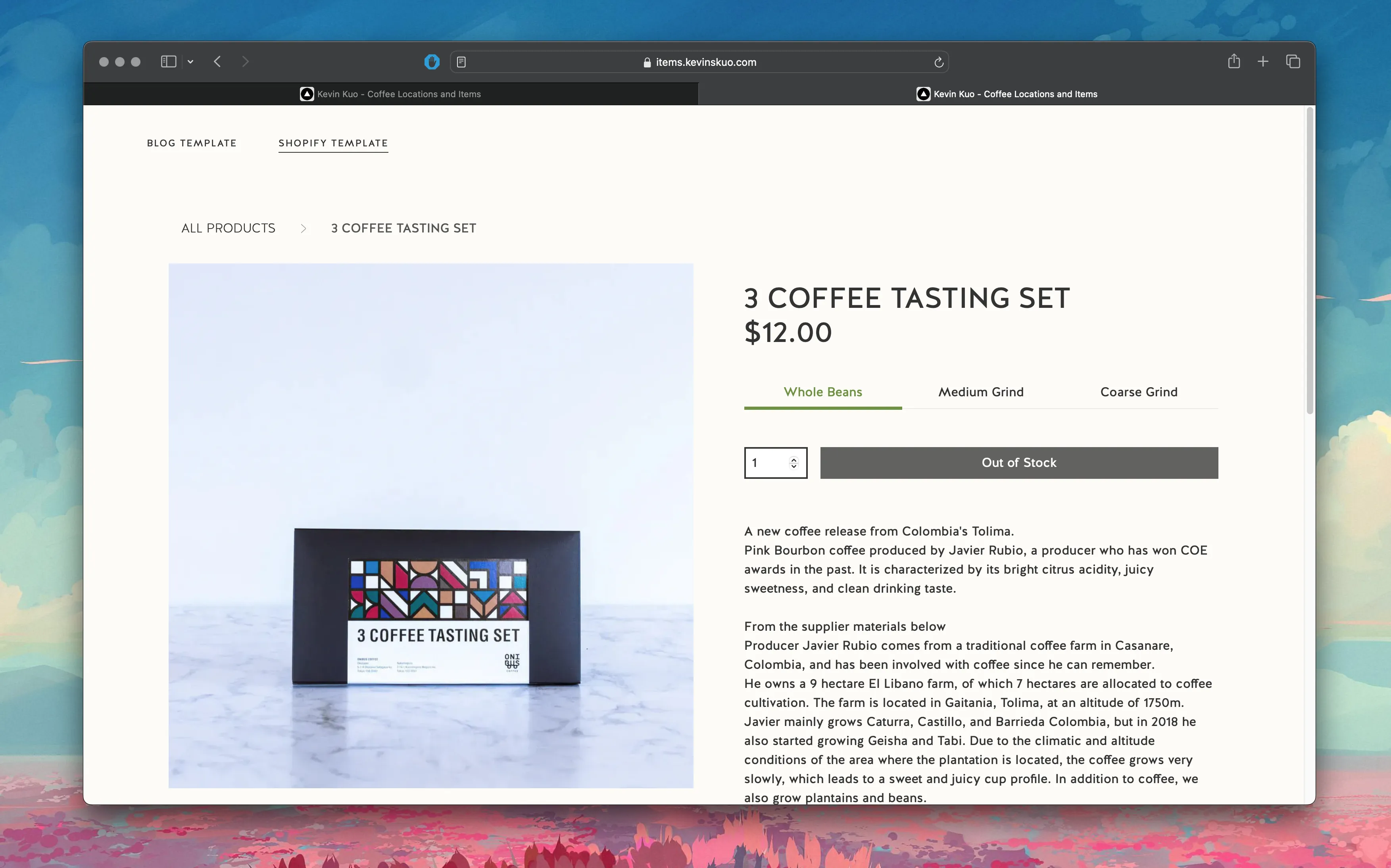Image resolution: width=1391 pixels, height=868 pixels.
Task: Open the BLOG TEMPLATE tab
Action: point(192,142)
